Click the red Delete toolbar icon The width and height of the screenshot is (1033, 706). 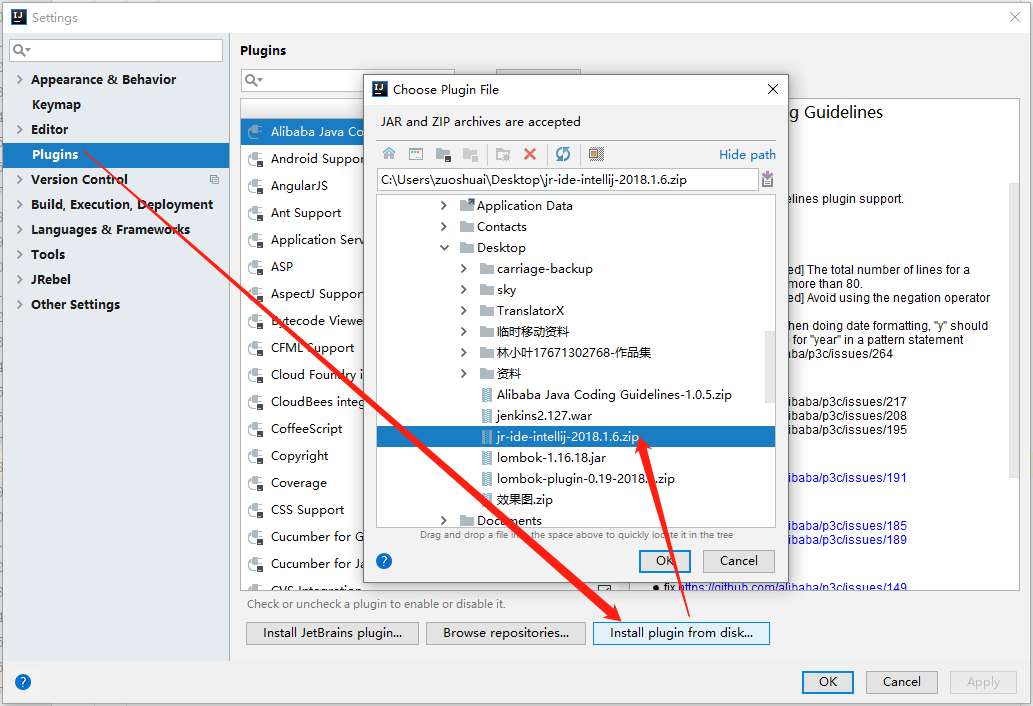click(x=530, y=154)
